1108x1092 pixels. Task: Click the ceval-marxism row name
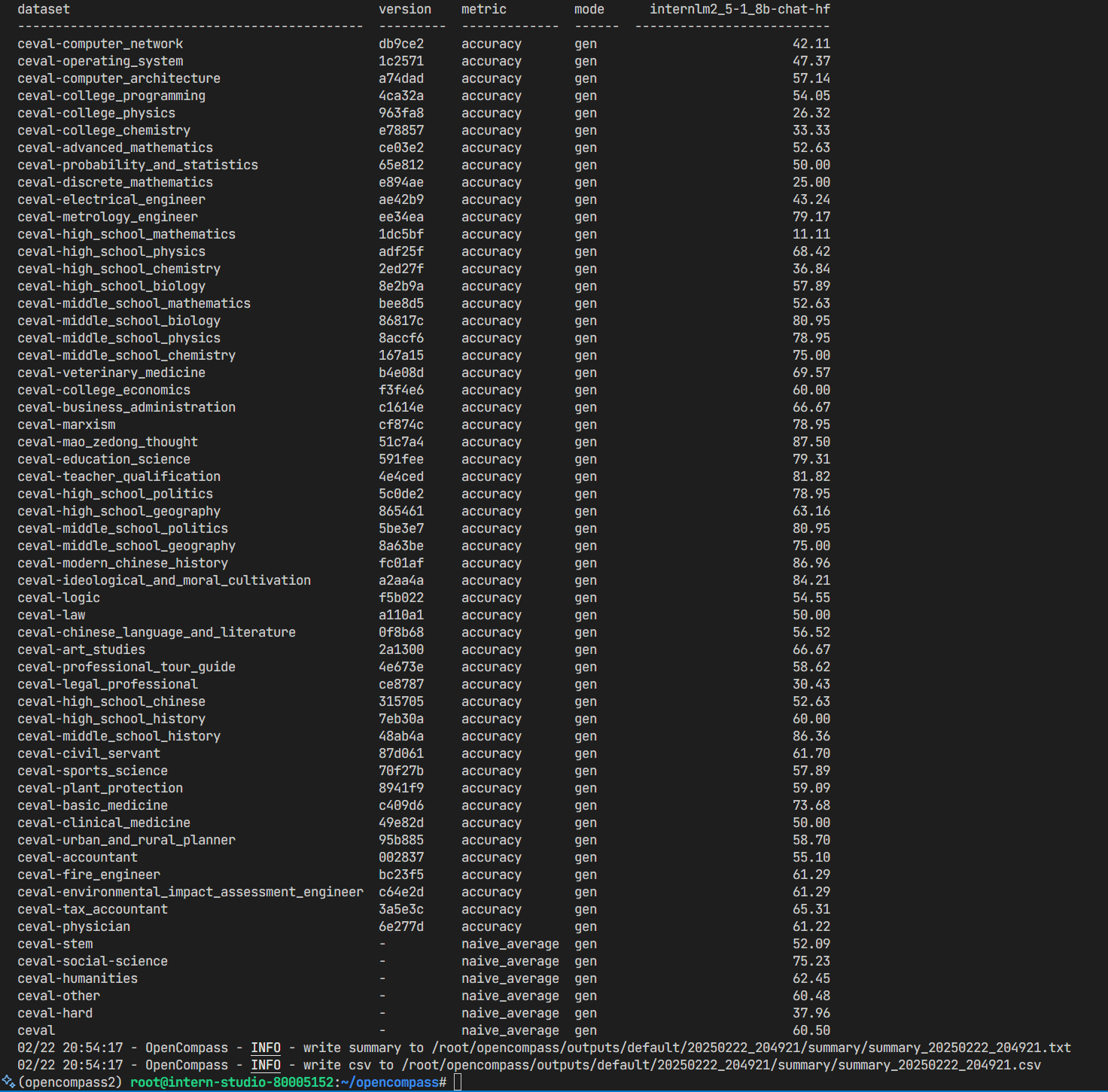point(66,424)
